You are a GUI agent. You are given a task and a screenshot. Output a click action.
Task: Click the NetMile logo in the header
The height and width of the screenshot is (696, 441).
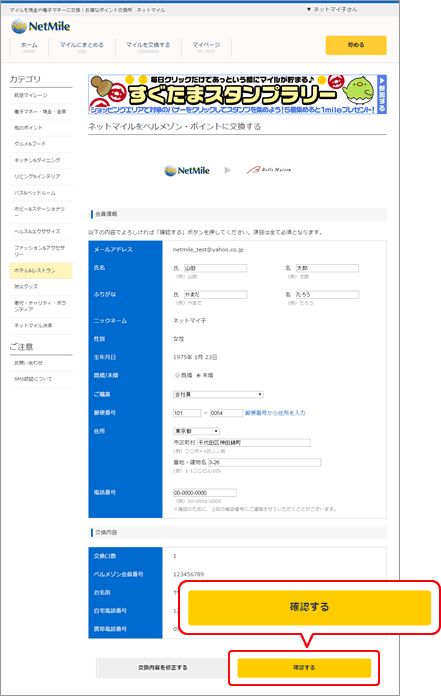pyautogui.click(x=41, y=27)
